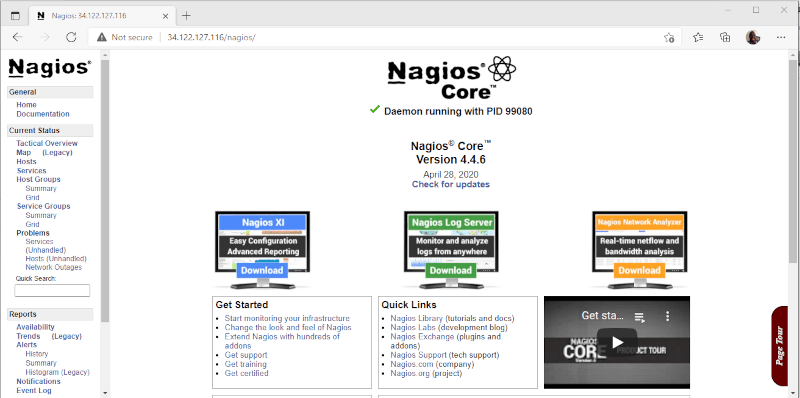The height and width of the screenshot is (398, 800).
Task: Open Network Outages
Action: pos(54,267)
